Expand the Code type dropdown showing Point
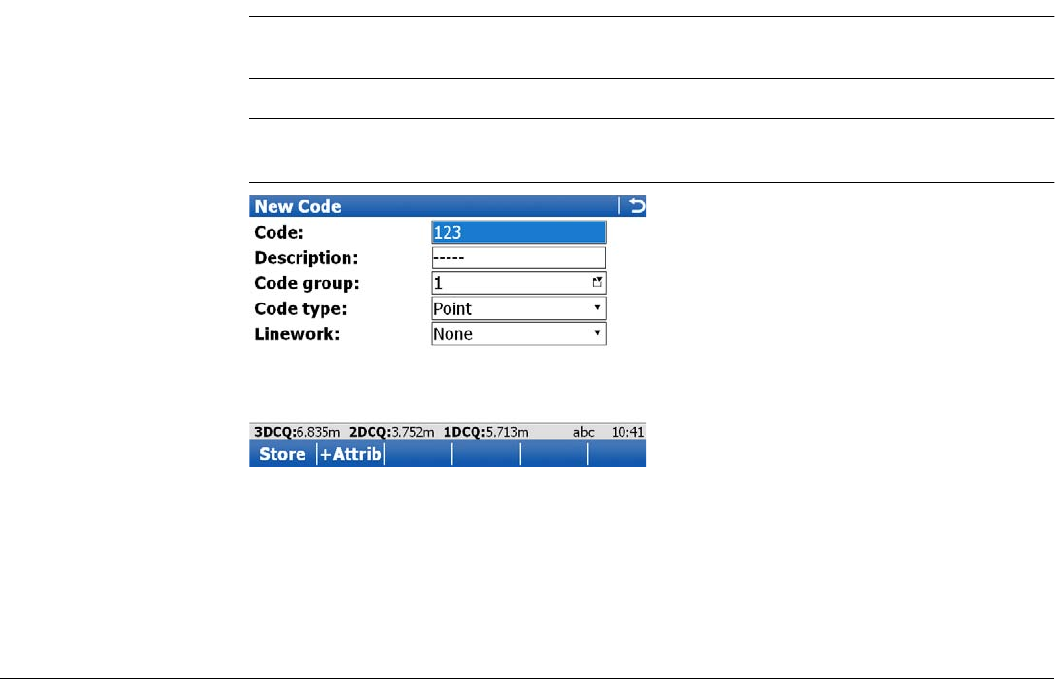 pyautogui.click(x=519, y=308)
